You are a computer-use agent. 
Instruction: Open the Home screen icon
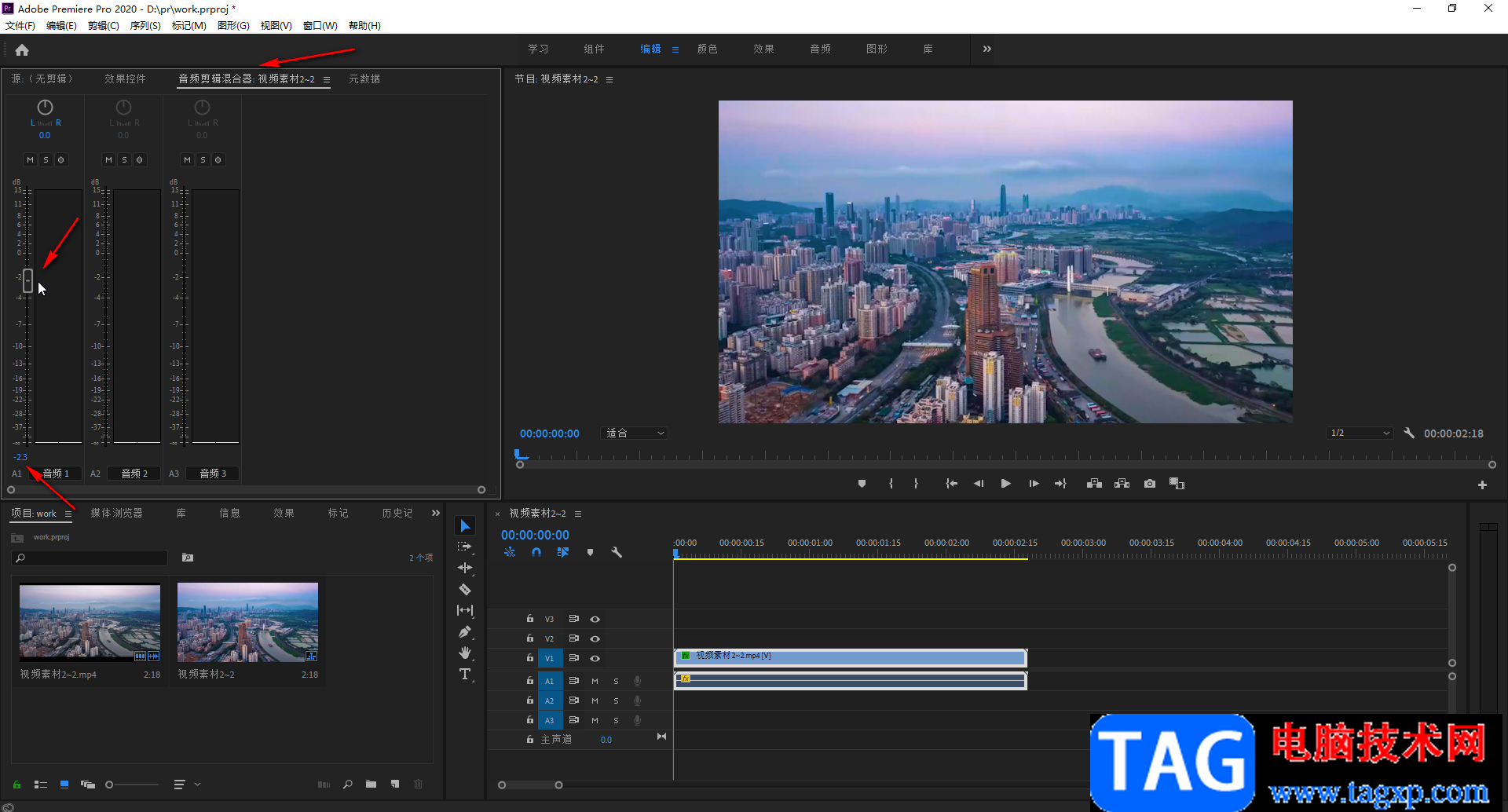22,49
